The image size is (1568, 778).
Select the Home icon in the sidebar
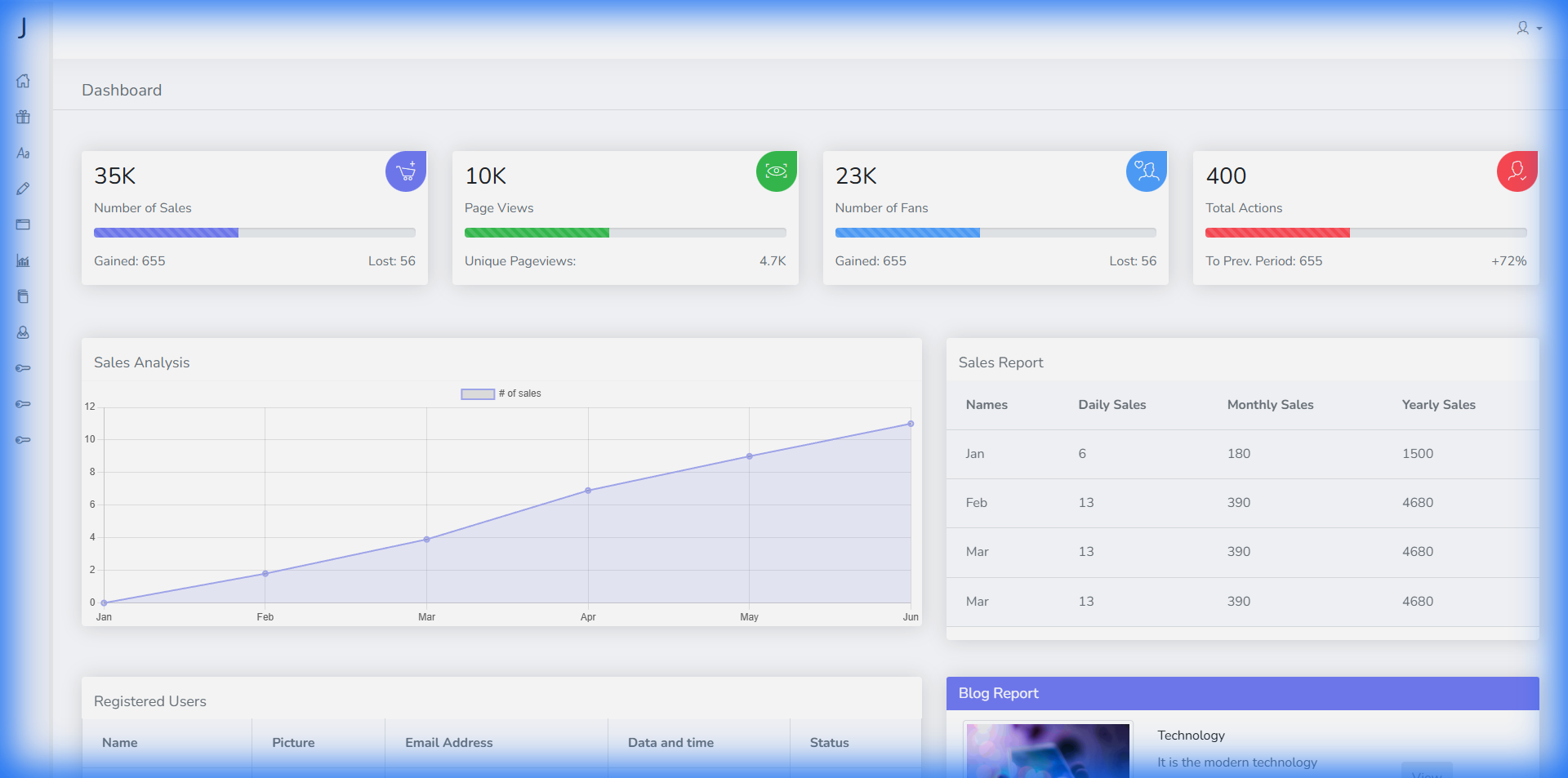23,81
